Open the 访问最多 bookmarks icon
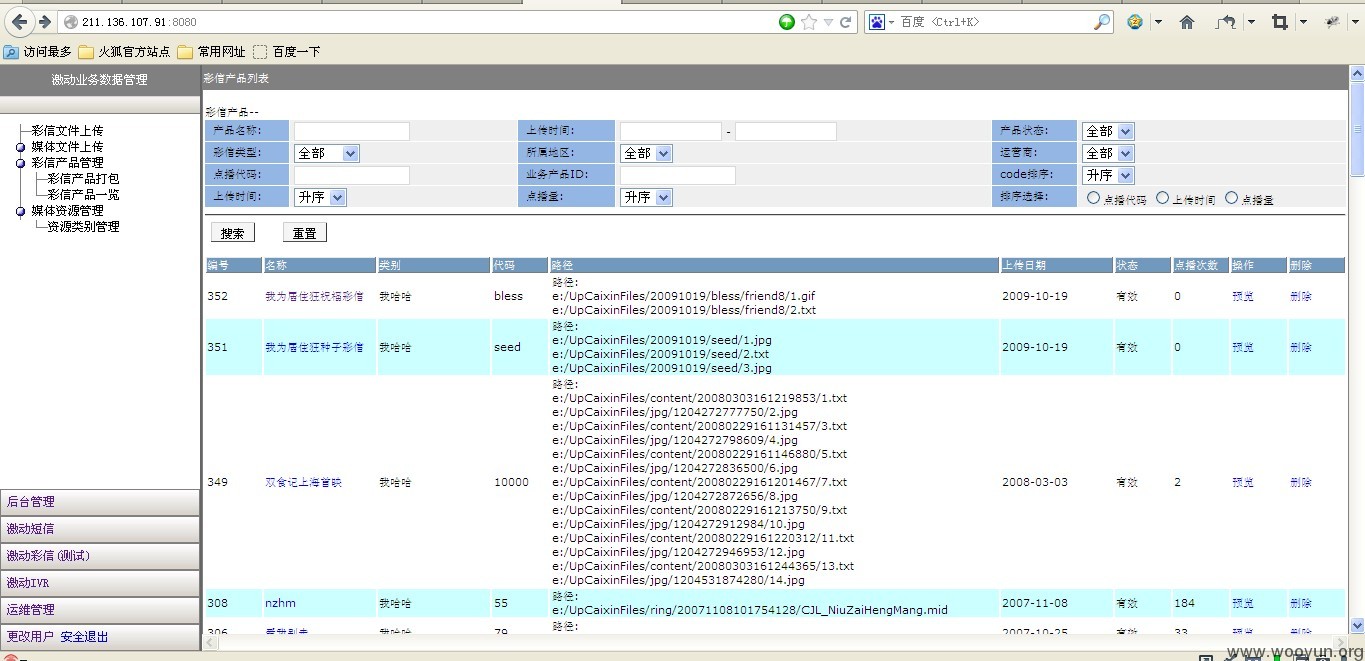The height and width of the screenshot is (661, 1365). 11,52
